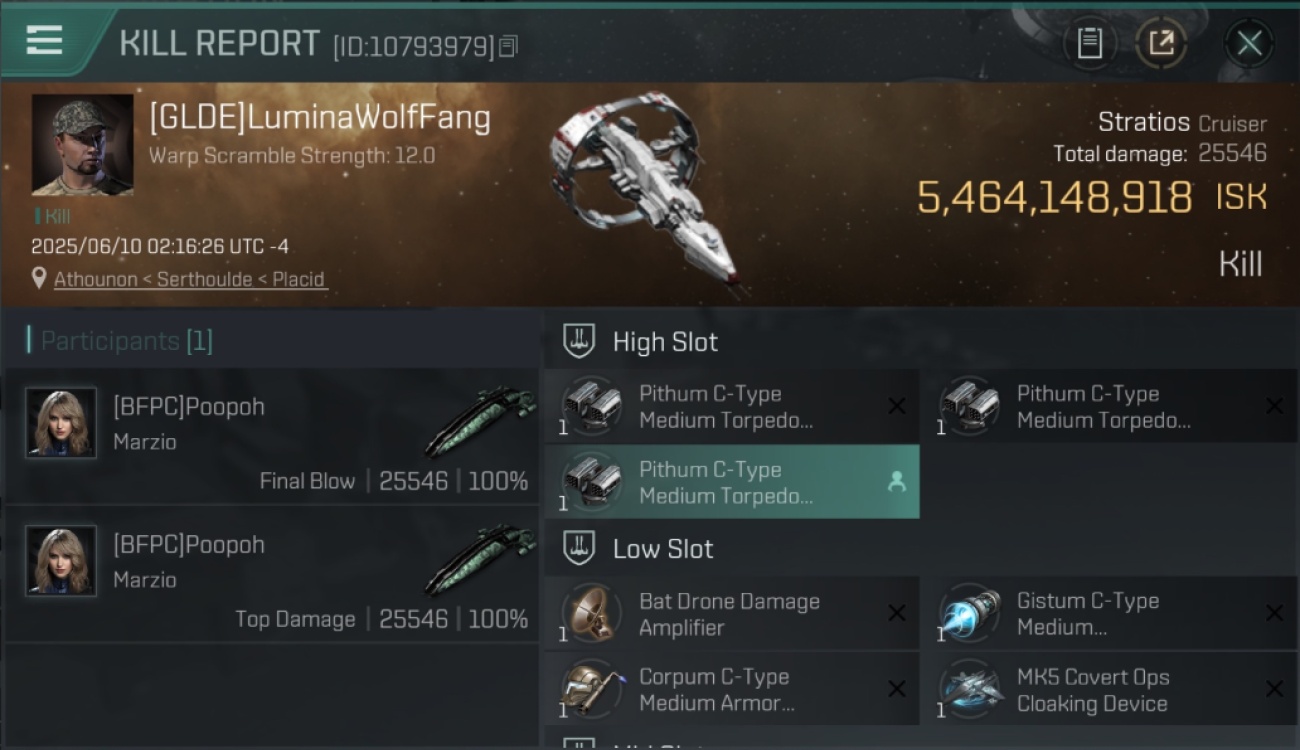
Task: Select the MK5 Covert Ops Cloaking Device icon
Action: tap(968, 689)
